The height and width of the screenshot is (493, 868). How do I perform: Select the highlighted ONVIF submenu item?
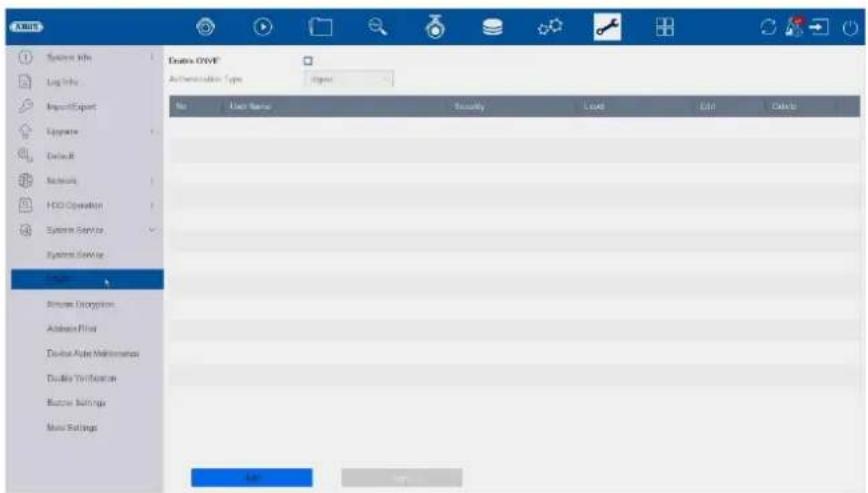(87, 279)
